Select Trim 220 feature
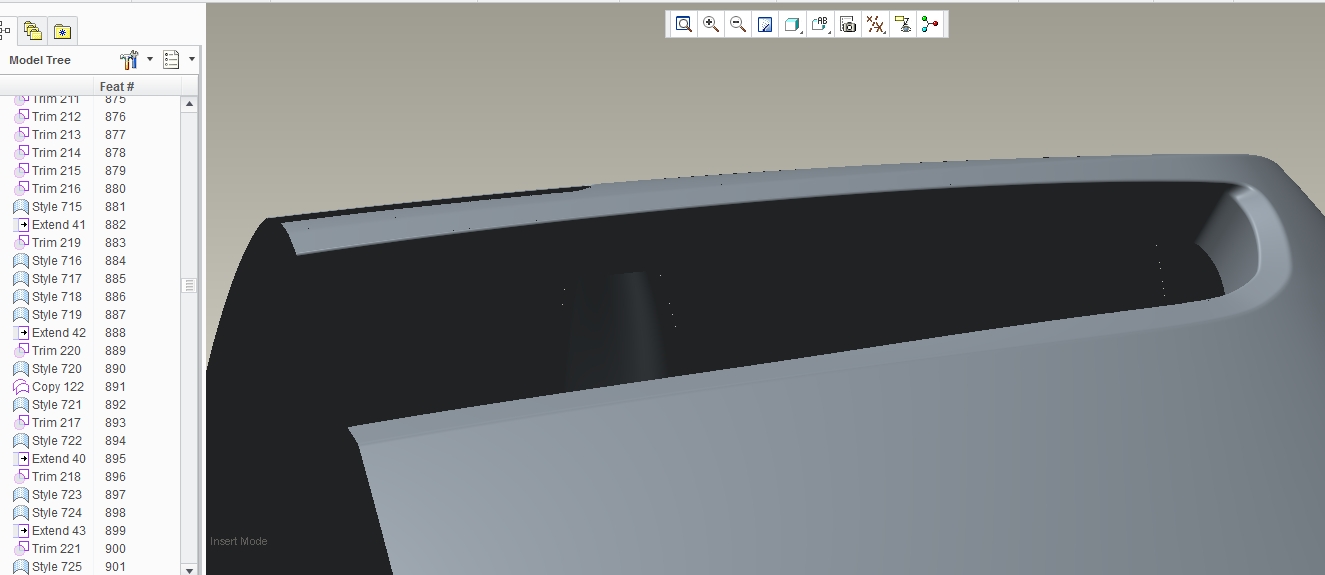The width and height of the screenshot is (1325, 575). [56, 351]
